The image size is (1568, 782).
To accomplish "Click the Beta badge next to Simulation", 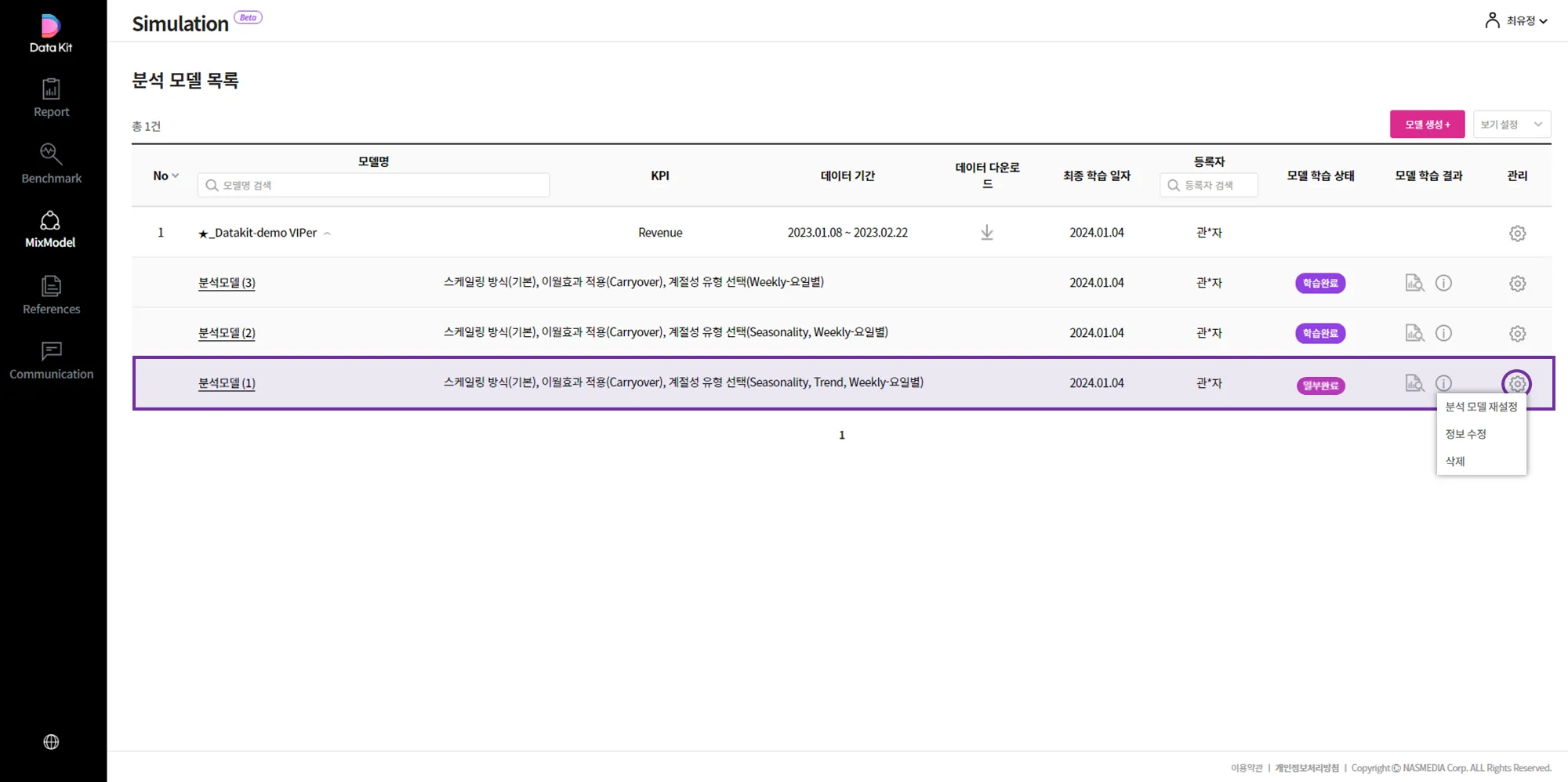I will (248, 17).
